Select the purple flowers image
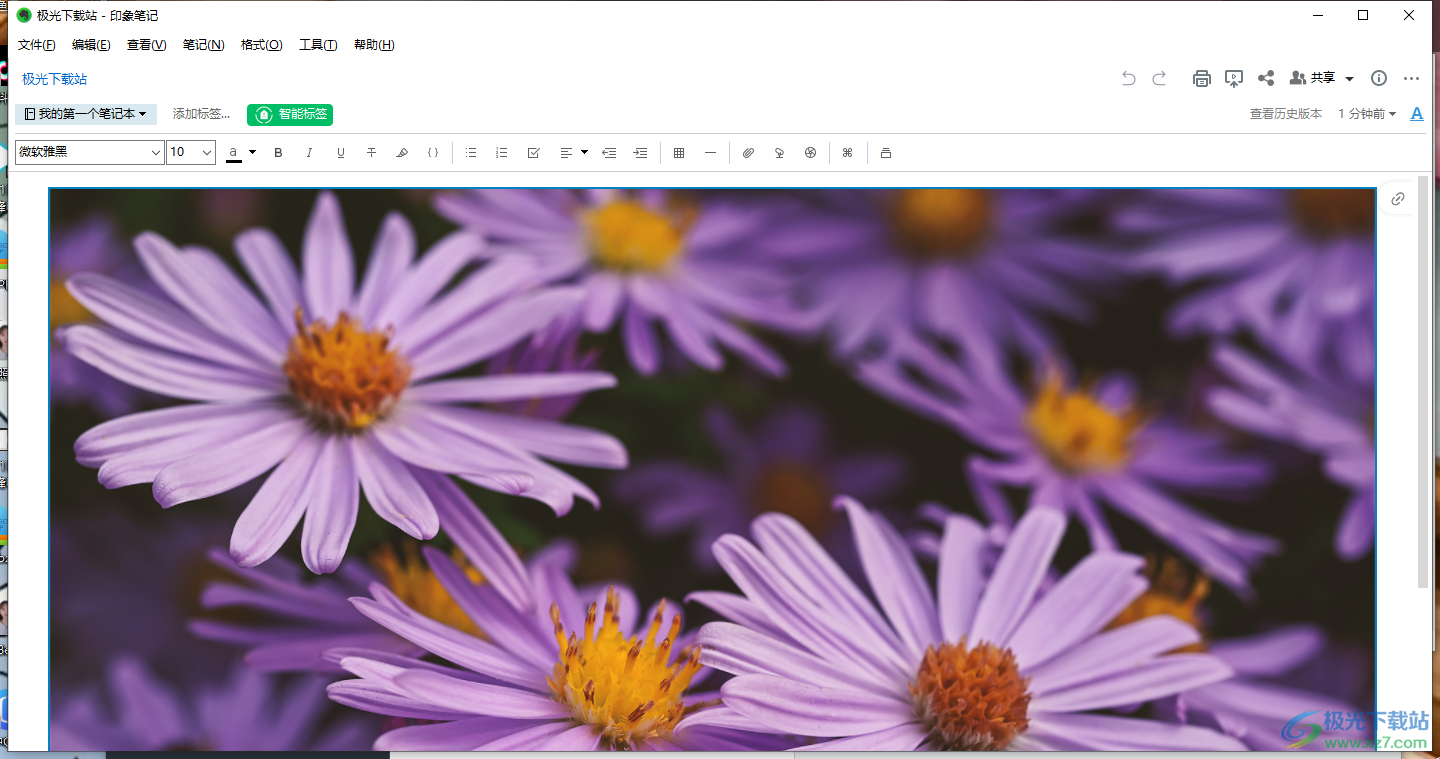The height and width of the screenshot is (759, 1440). tap(712, 469)
